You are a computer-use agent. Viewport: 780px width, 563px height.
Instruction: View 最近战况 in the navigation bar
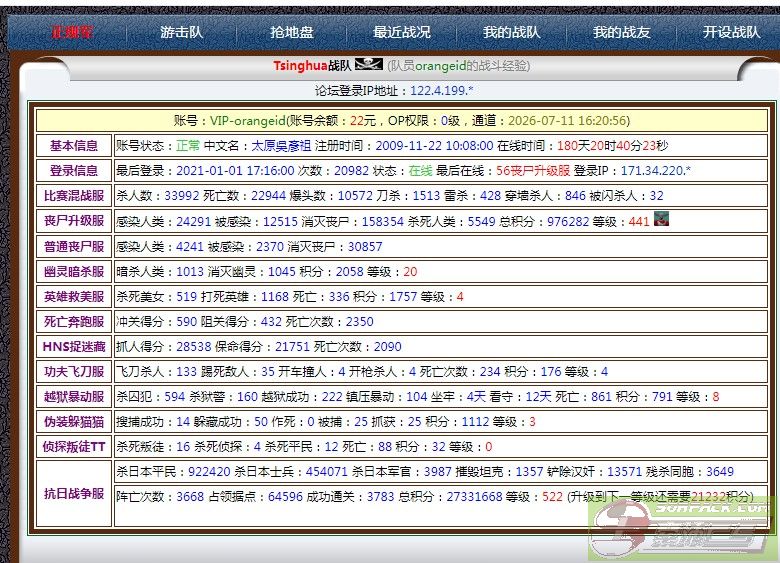[x=402, y=32]
